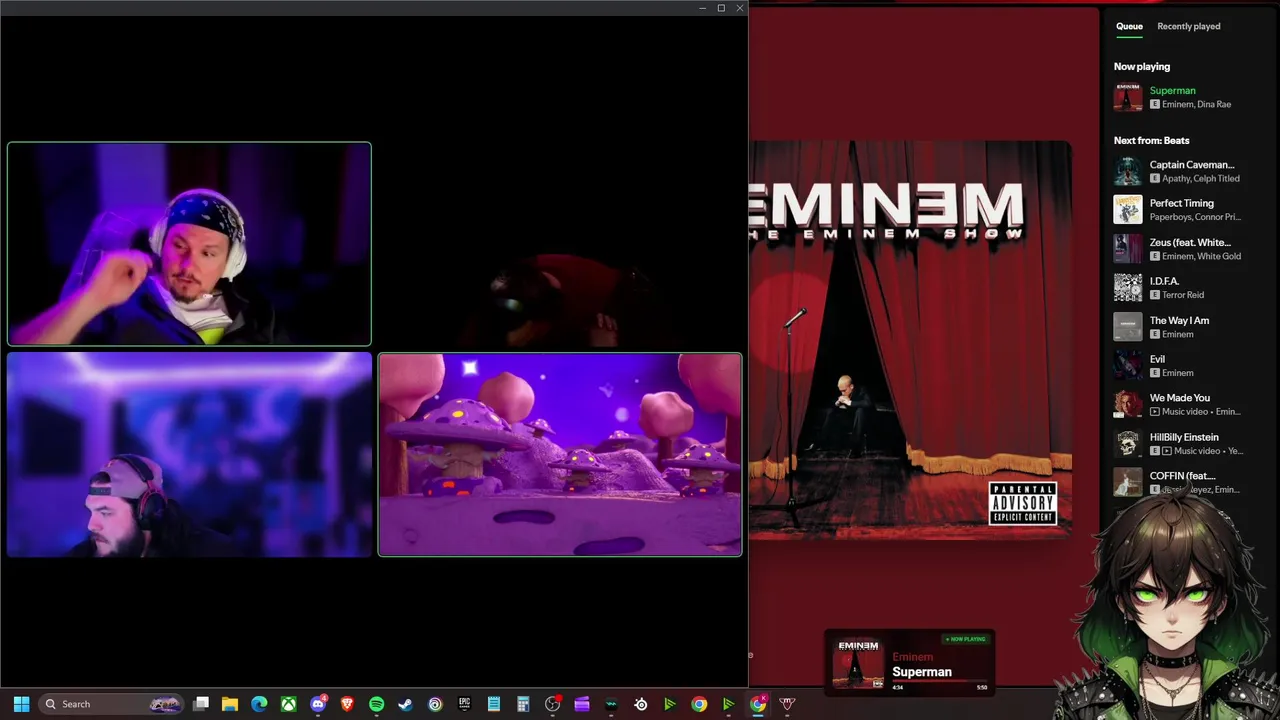Open Calculator from the taskbar

click(x=522, y=704)
